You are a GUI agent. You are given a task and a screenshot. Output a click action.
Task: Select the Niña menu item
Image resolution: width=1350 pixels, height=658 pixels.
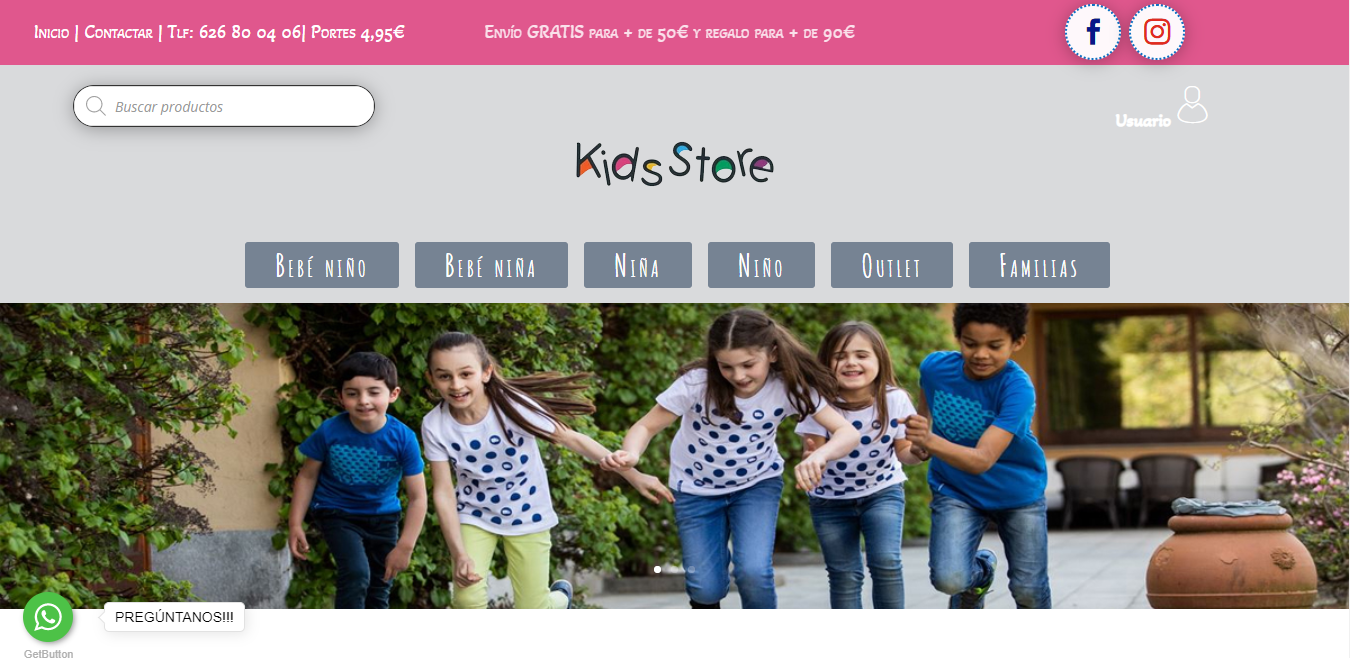click(638, 265)
